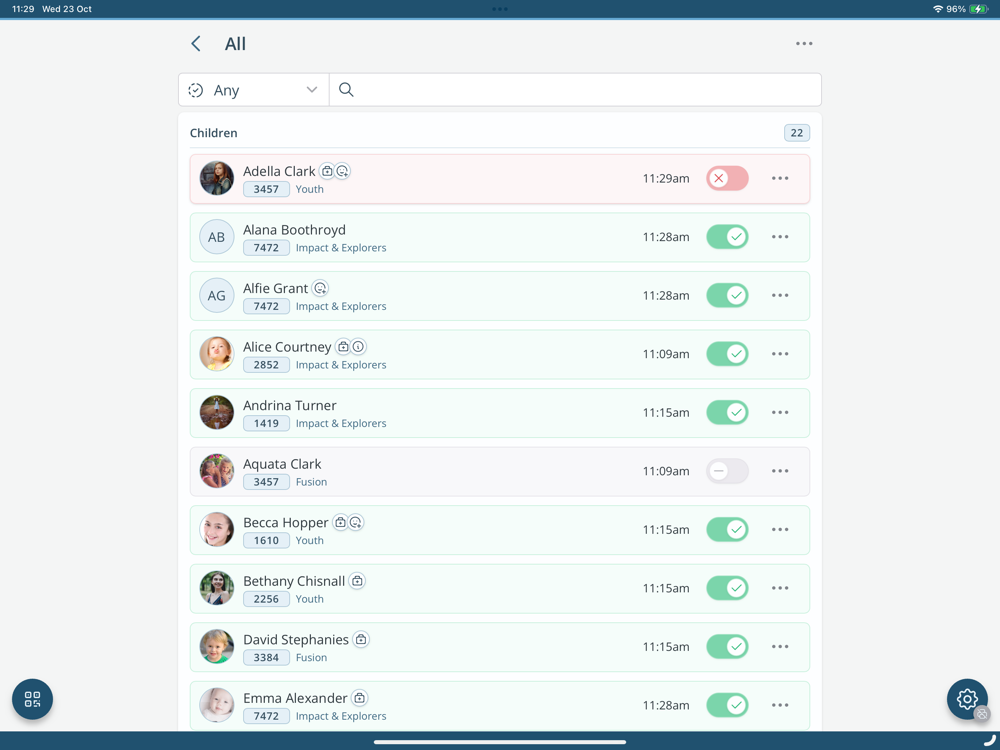This screenshot has height=750, width=1000.
Task: Open Alana Boothroyd's AB avatar
Action: 217,237
